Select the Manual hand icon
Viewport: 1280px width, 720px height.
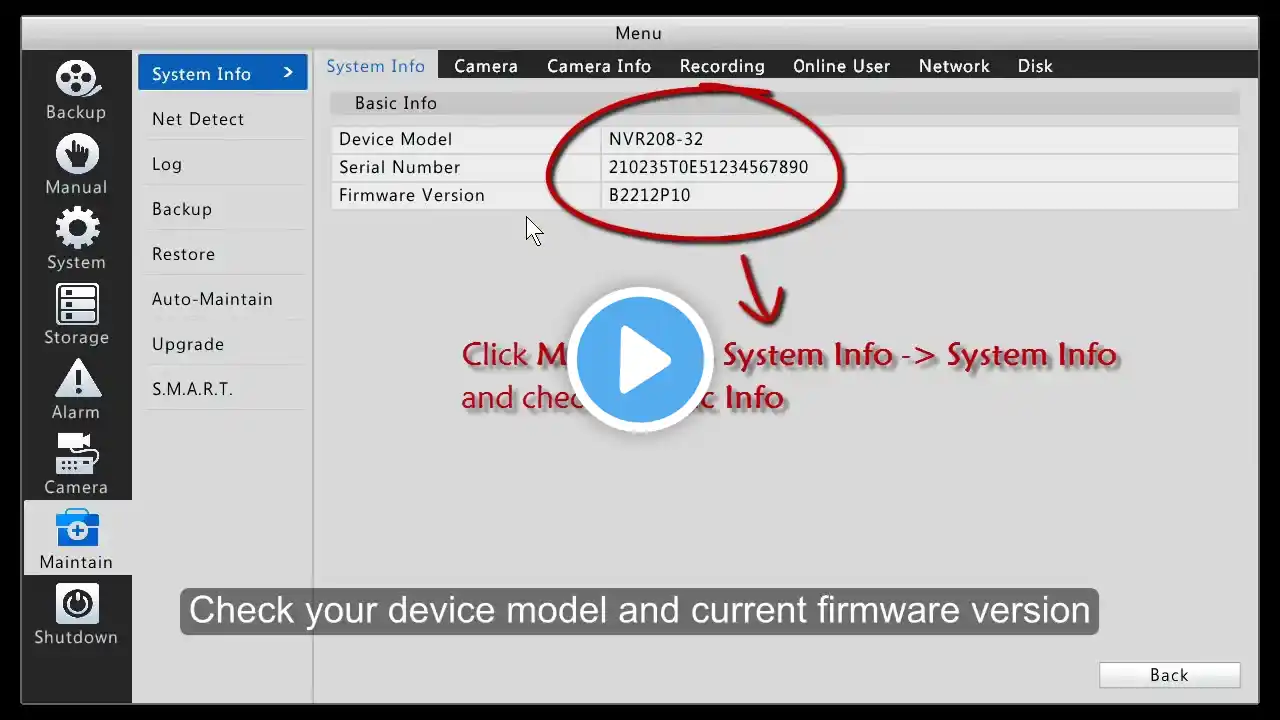coord(77,154)
